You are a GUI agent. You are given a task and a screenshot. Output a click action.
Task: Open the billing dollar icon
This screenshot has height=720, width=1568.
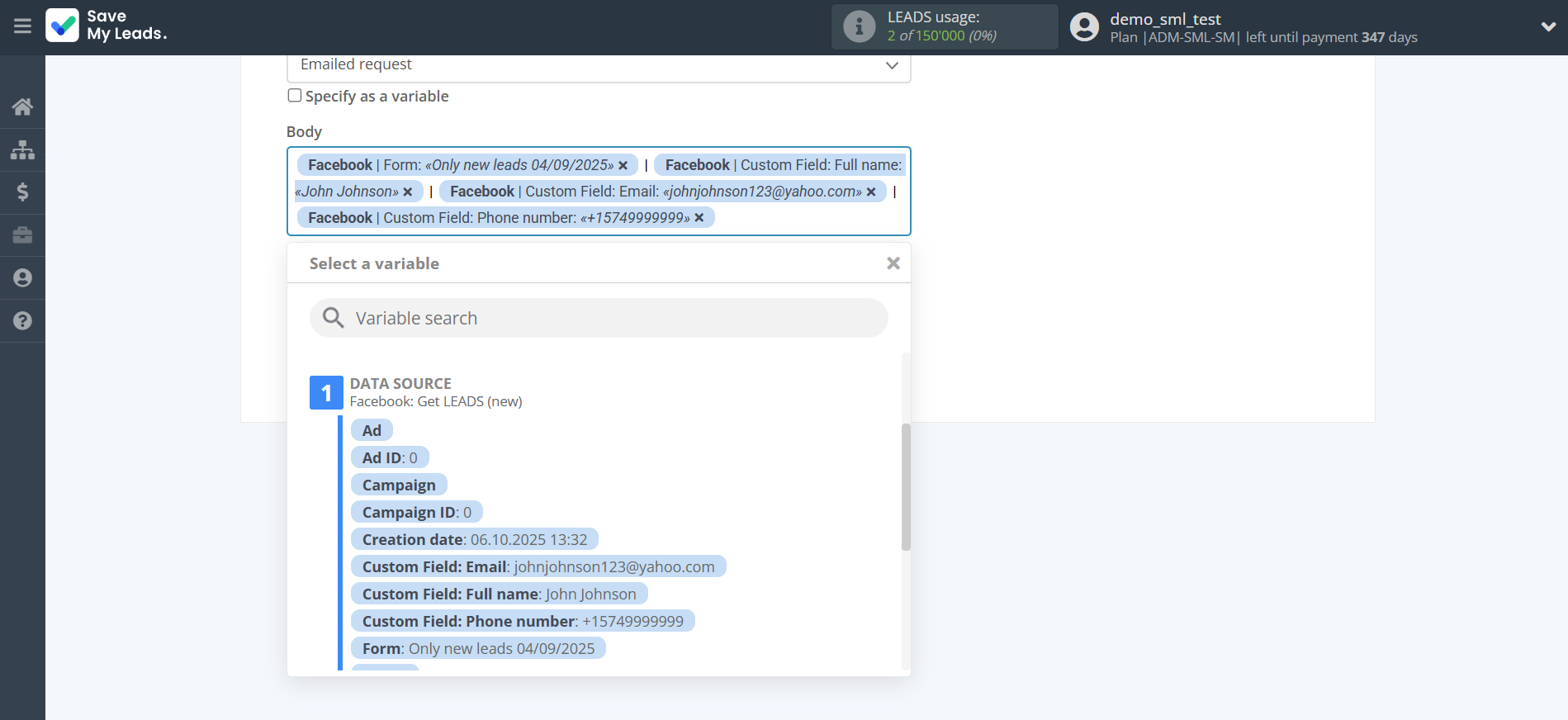click(22, 192)
